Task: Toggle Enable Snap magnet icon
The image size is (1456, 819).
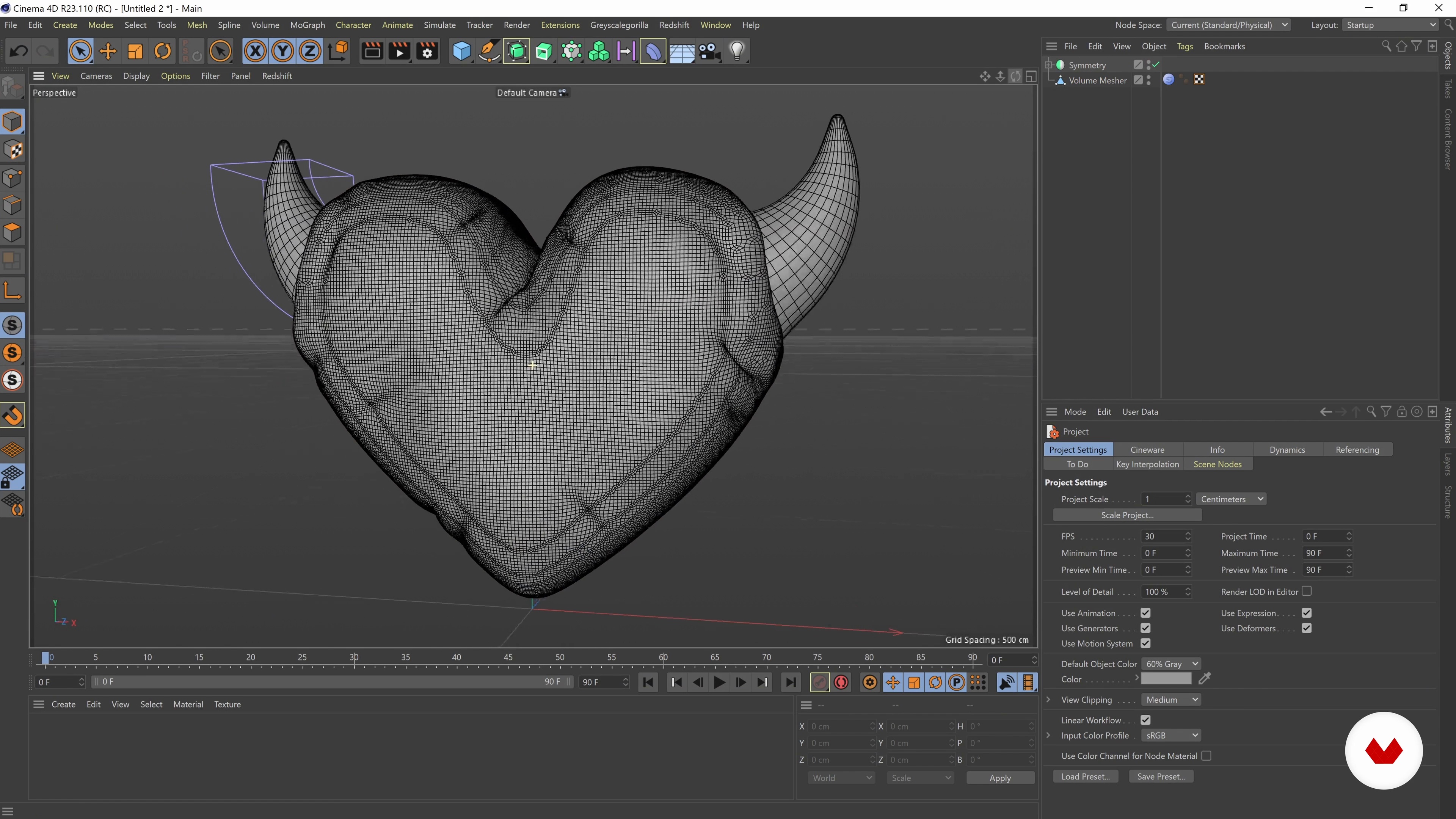Action: pyautogui.click(x=13, y=416)
